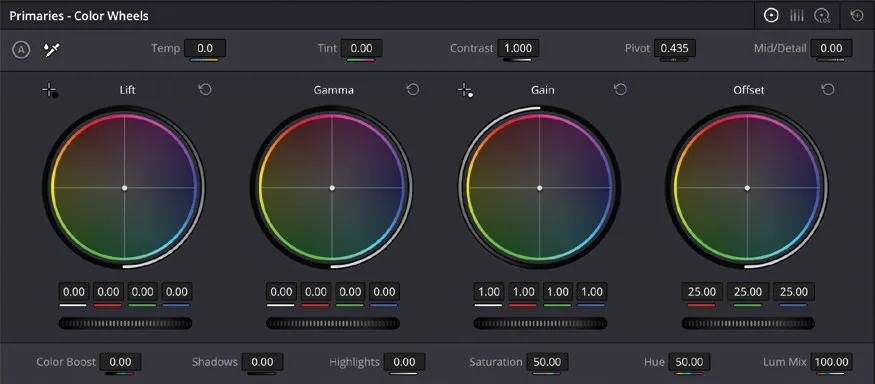The image size is (875, 384).
Task: Click the Lift color wheel center point
Action: (x=124, y=188)
